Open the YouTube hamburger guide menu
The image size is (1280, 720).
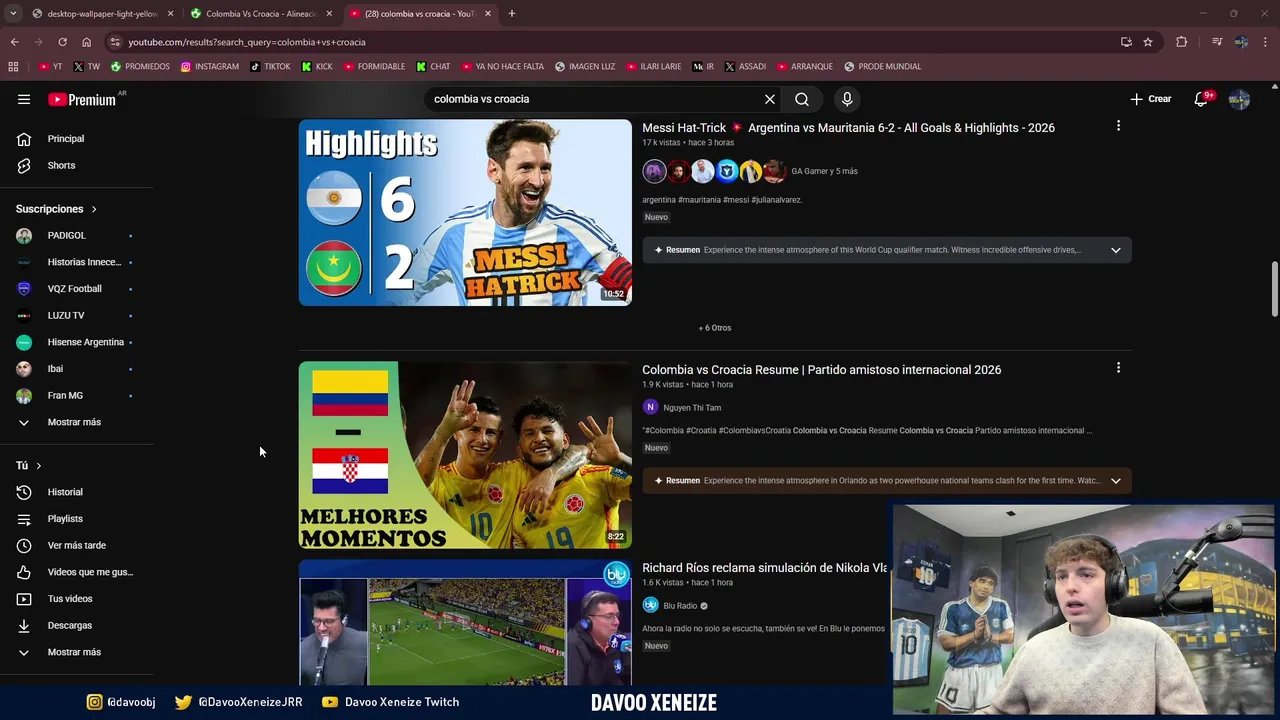click(x=24, y=99)
